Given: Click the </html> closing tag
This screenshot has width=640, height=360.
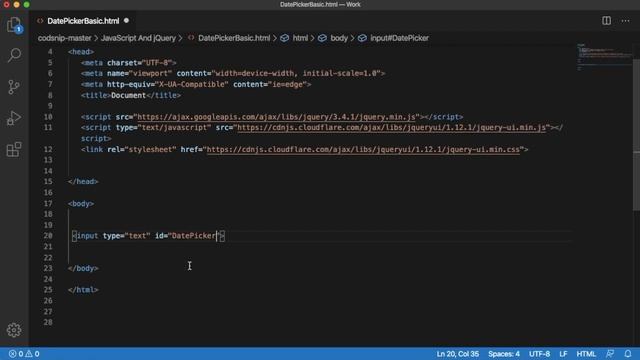Looking at the screenshot, I should point(83,290).
